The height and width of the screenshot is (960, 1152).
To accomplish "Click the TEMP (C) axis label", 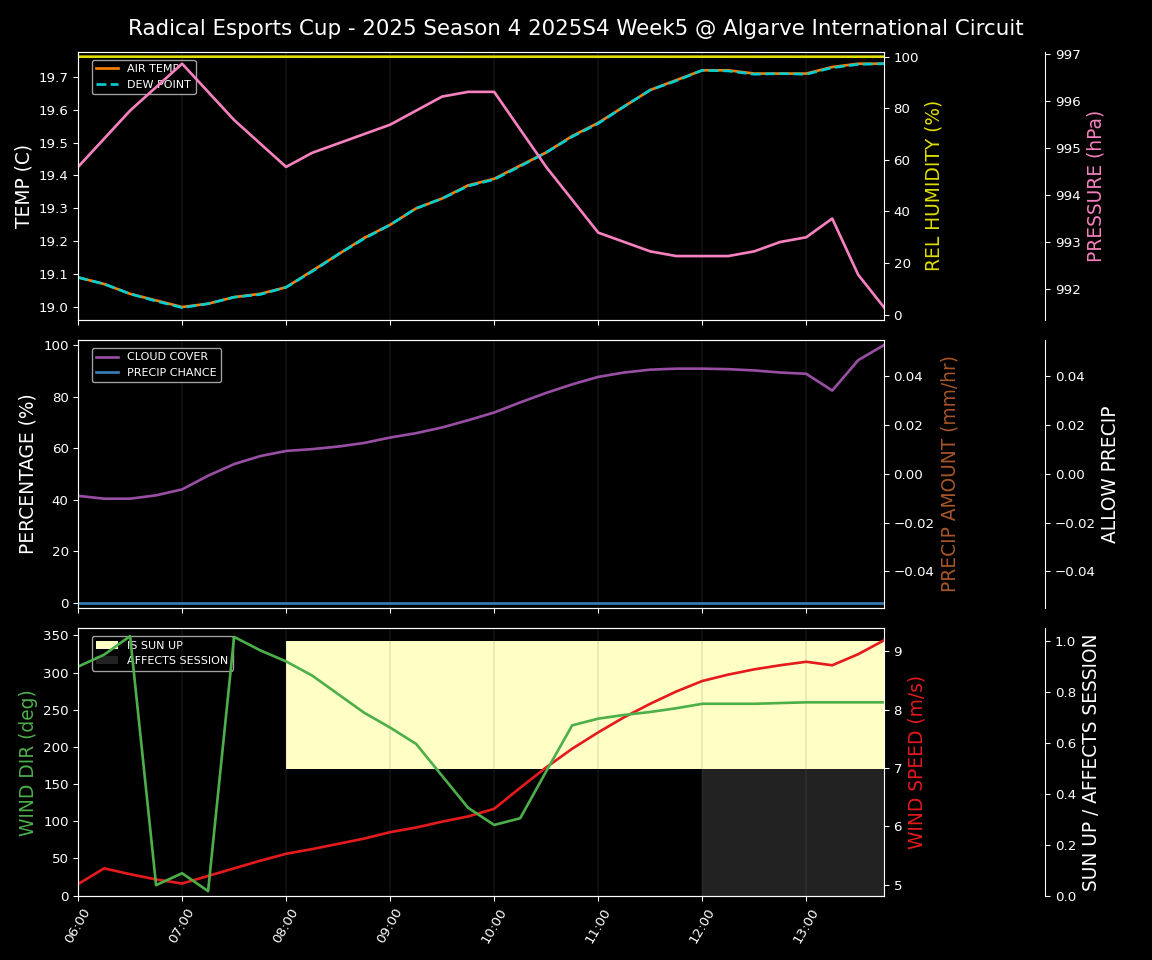I will coord(24,186).
